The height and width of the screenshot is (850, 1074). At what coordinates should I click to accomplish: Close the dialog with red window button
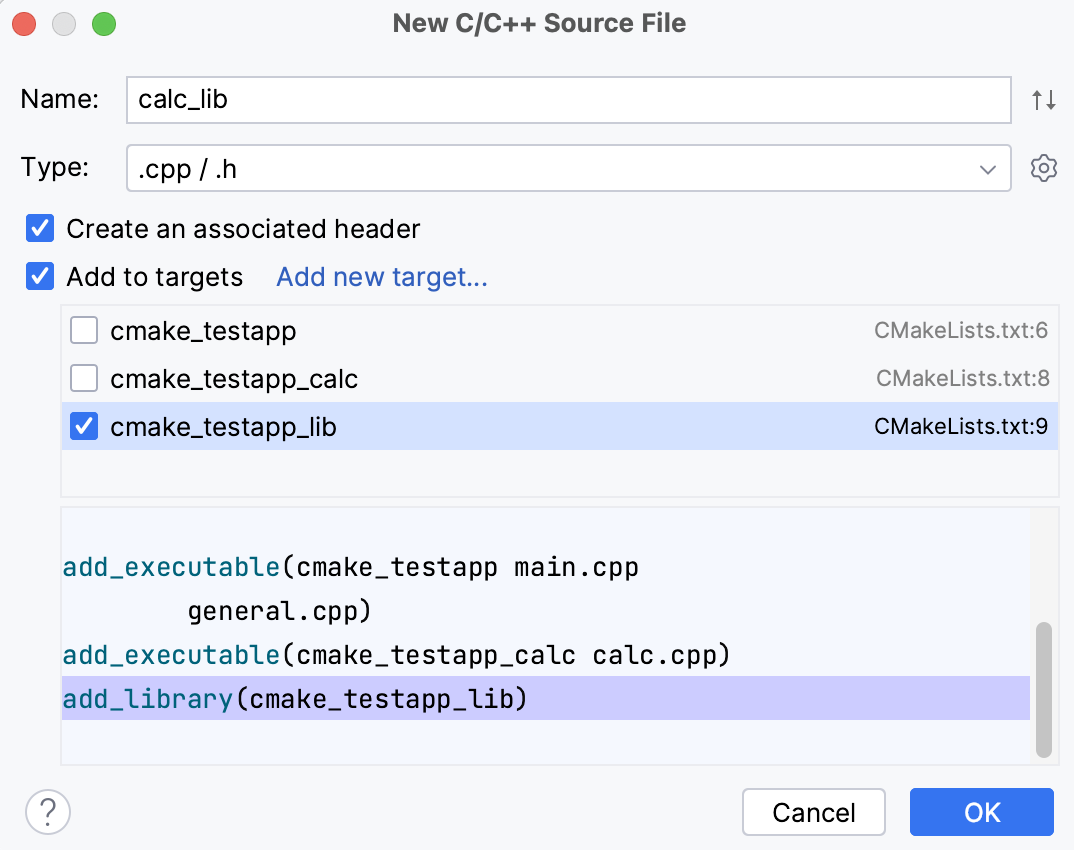click(x=24, y=24)
